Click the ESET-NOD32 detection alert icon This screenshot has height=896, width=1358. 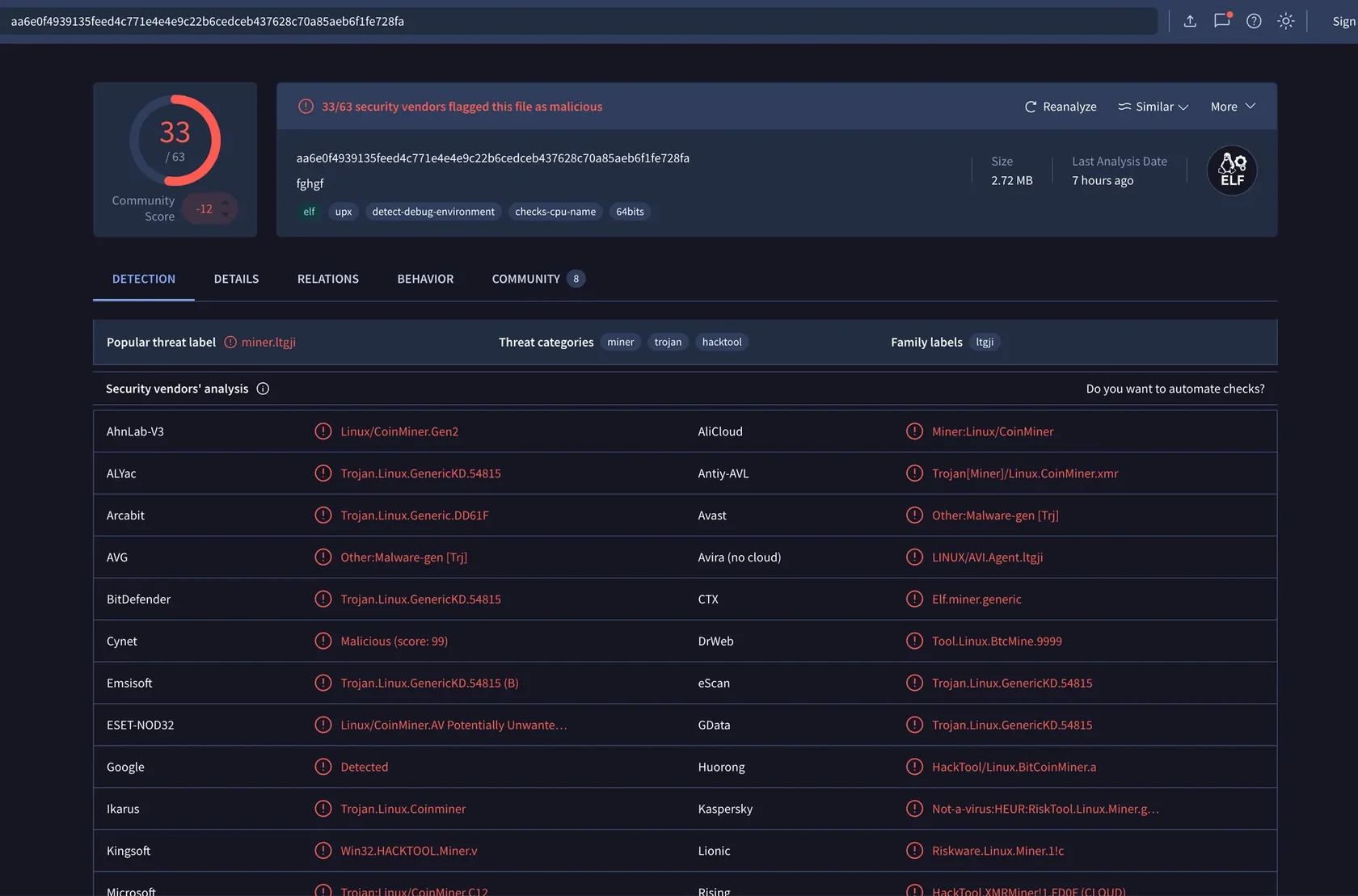[x=323, y=726]
